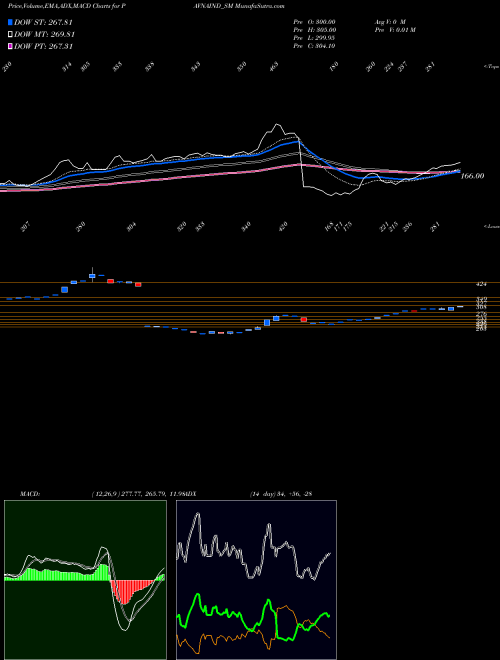This screenshot has width=500, height=660.
Task: Select the 'DOW PT: 267.31' legend text
Action: pyautogui.click(x=43, y=46)
